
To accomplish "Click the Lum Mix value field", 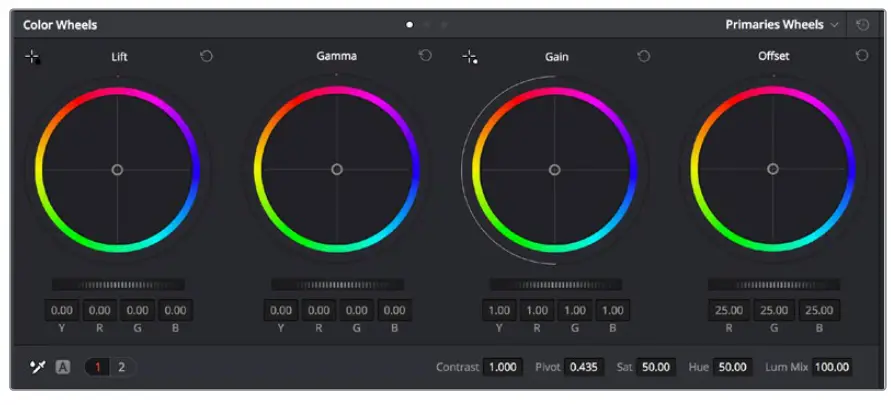I will (x=832, y=367).
